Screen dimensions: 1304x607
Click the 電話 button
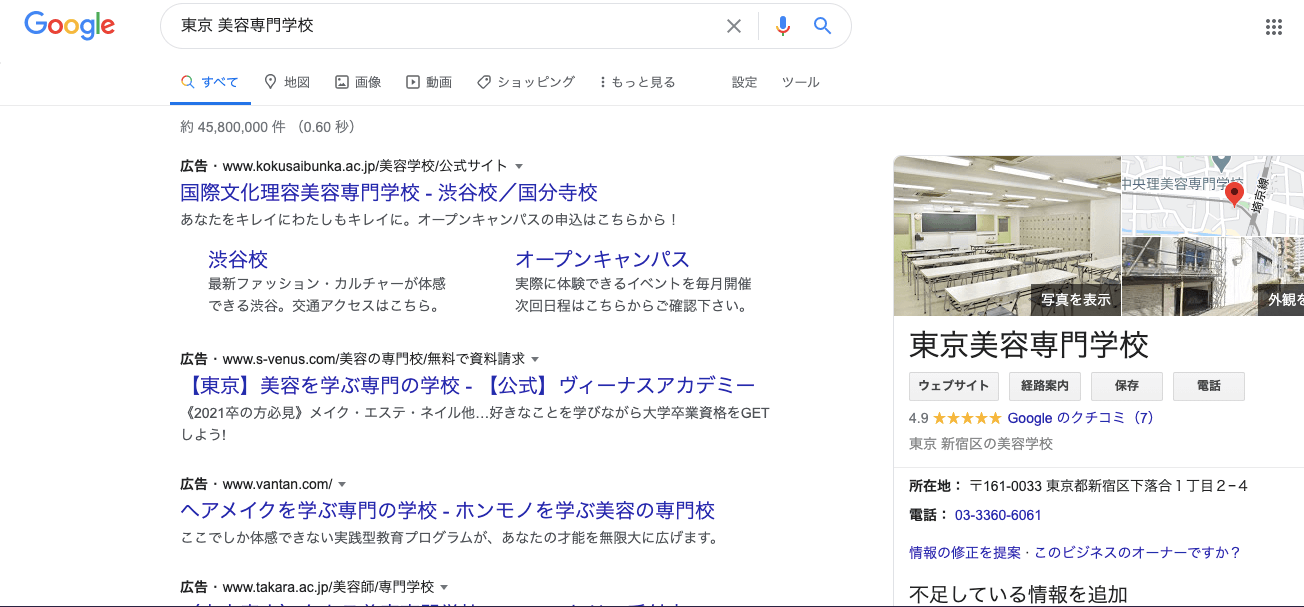pyautogui.click(x=1208, y=386)
